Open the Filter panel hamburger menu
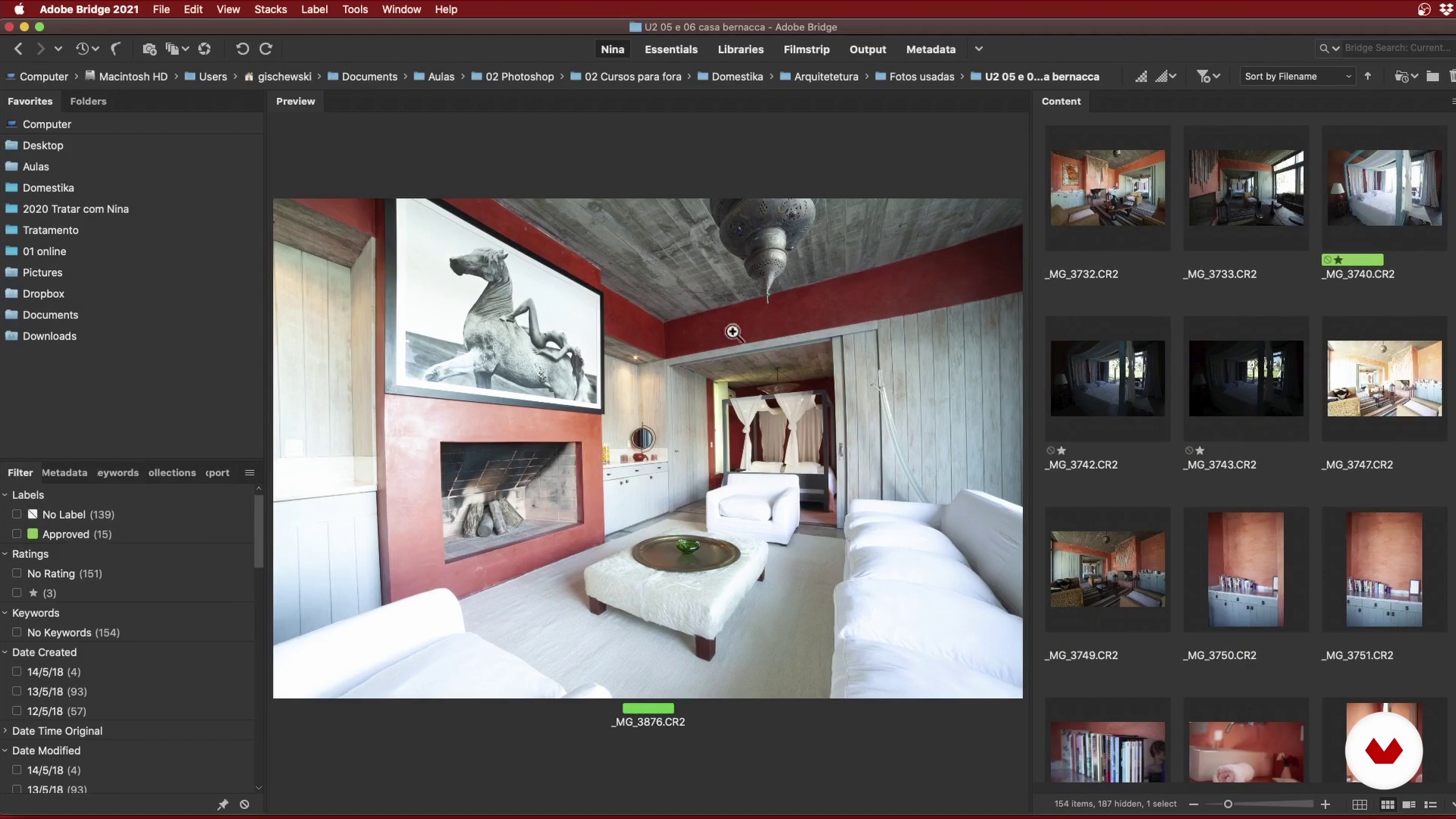 249,472
